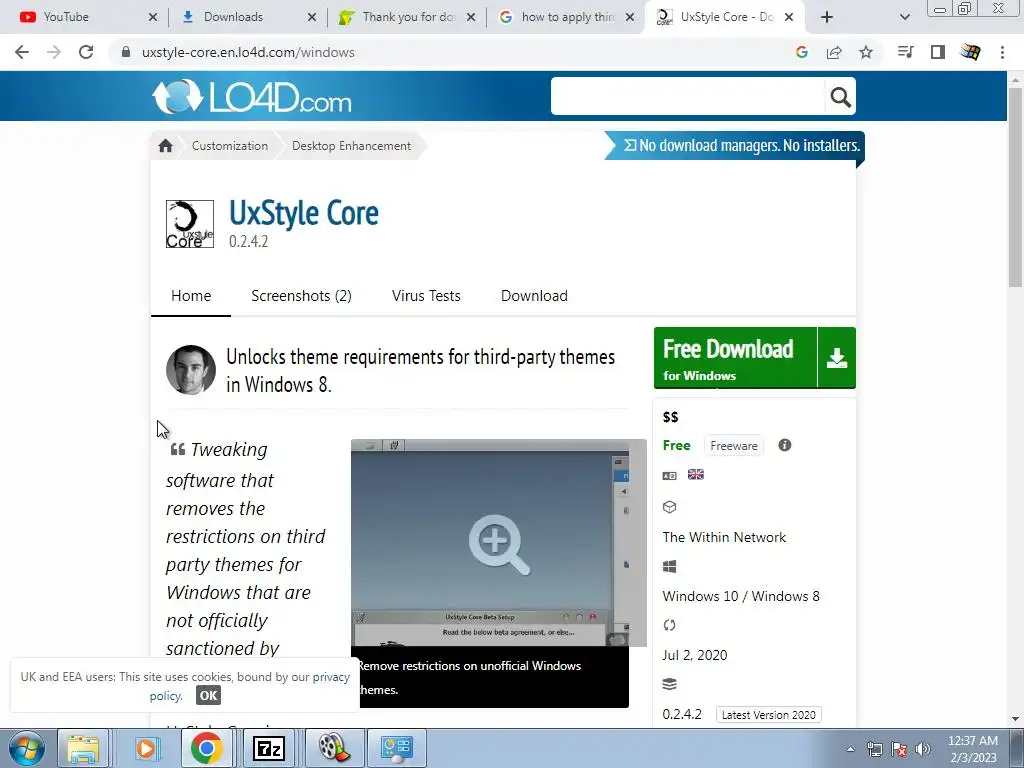
Task: Close the YouTube tab
Action: click(x=153, y=17)
